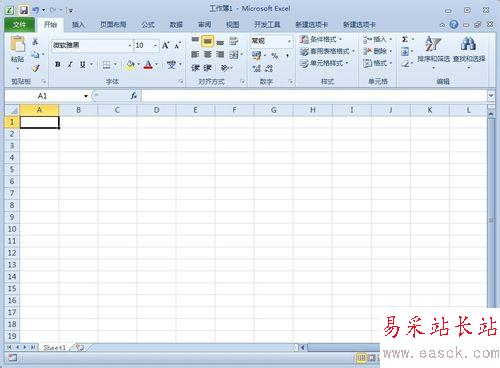This screenshot has height=368, width=500.
Task: Select the Sheet1 worksheet tab
Action: pos(55,348)
